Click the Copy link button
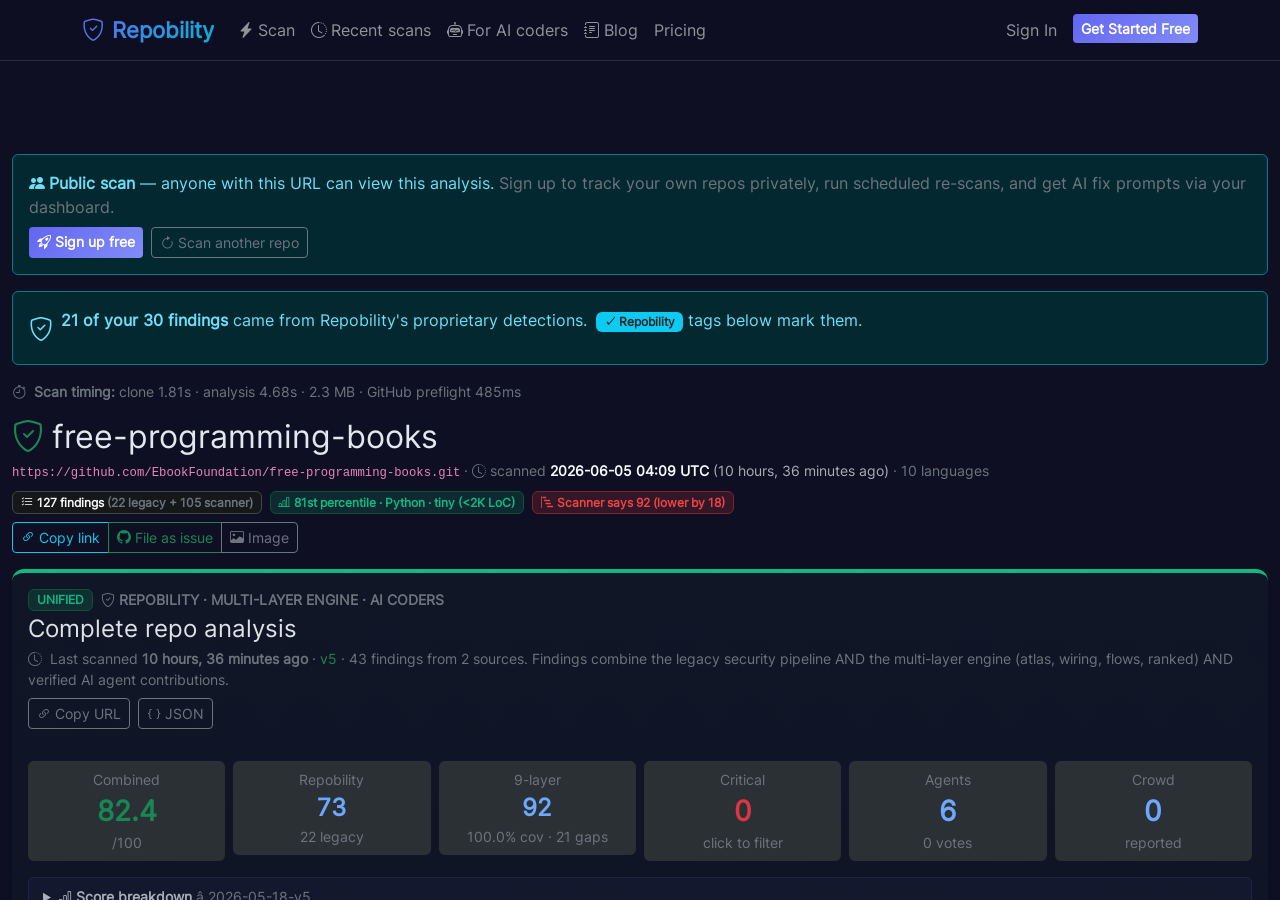This screenshot has width=1280, height=900. [60, 537]
